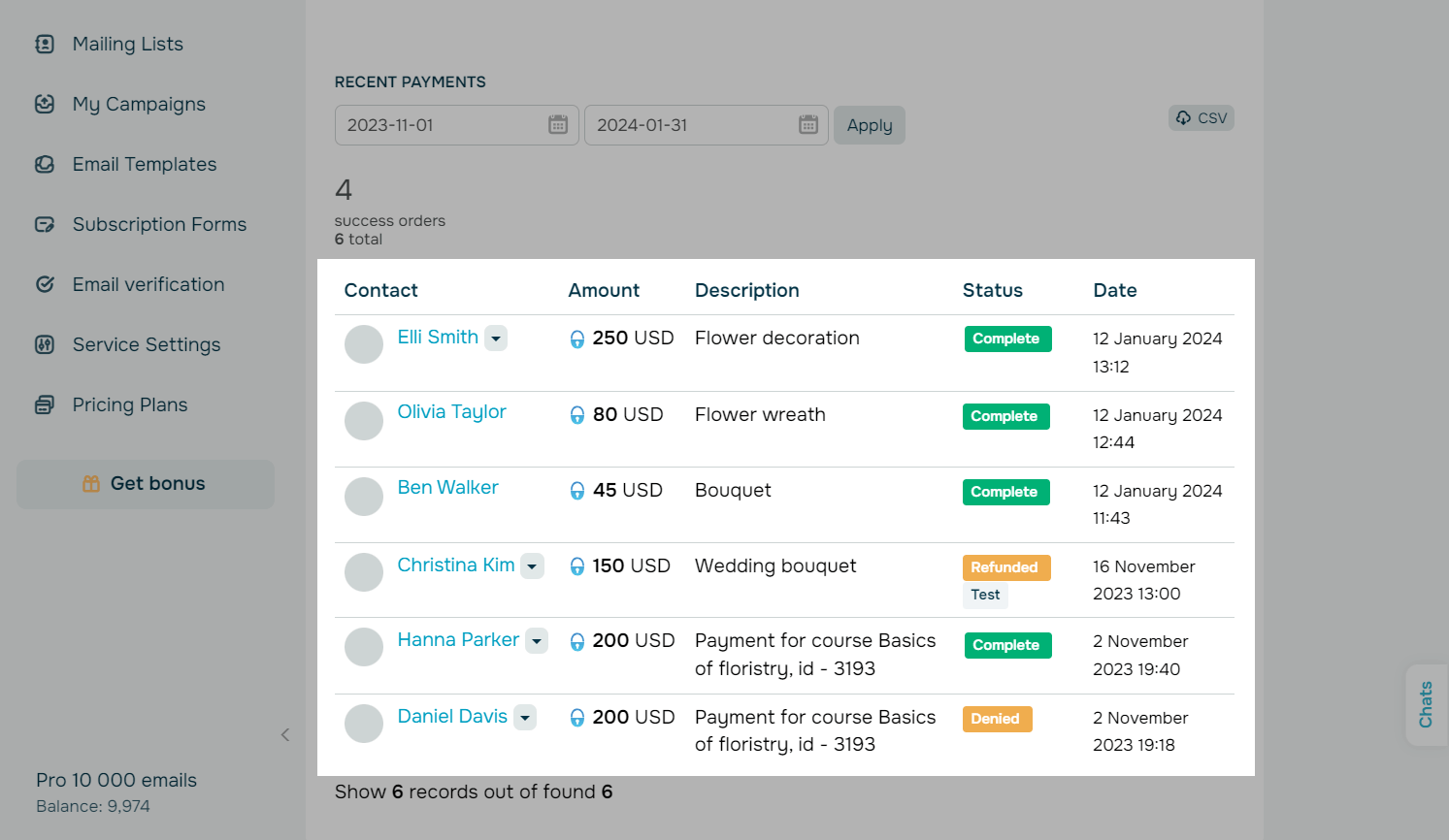Open Olivia Taylor contact link
1449x840 pixels.
pyautogui.click(x=451, y=412)
